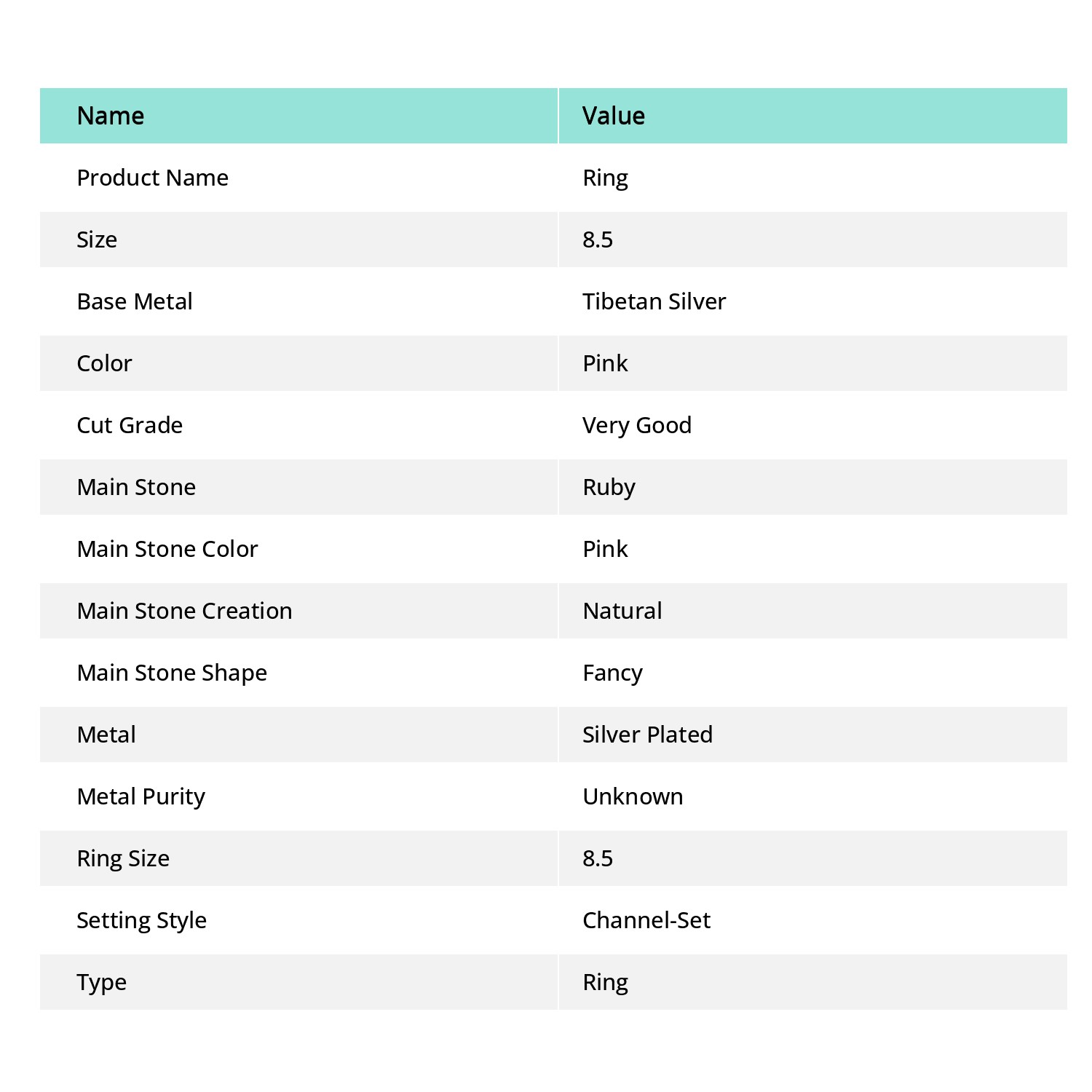Viewport: 1092px width, 1092px height.
Task: Select the Product Name row label
Action: [x=153, y=178]
